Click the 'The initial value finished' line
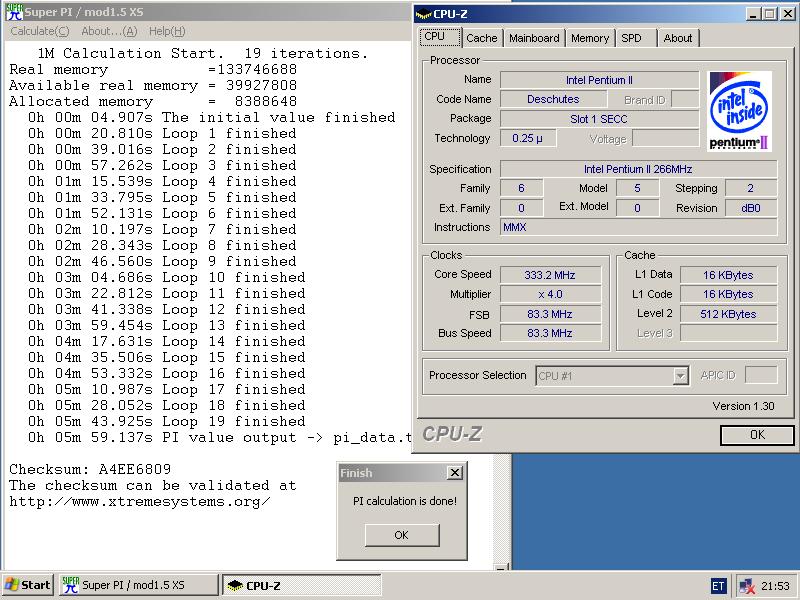800x600 pixels. click(x=212, y=117)
